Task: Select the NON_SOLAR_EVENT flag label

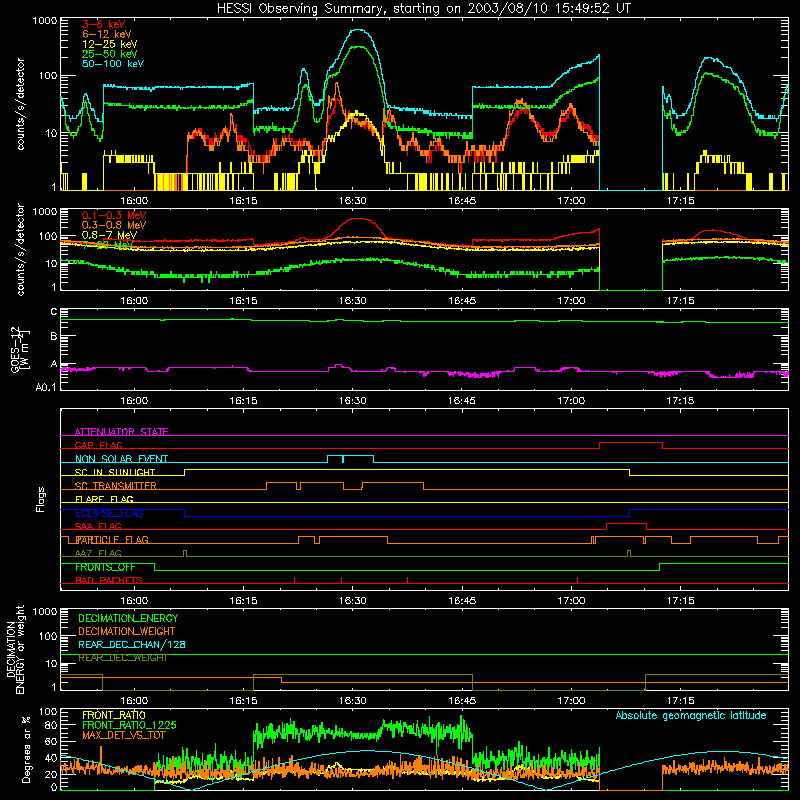Action: click(121, 459)
